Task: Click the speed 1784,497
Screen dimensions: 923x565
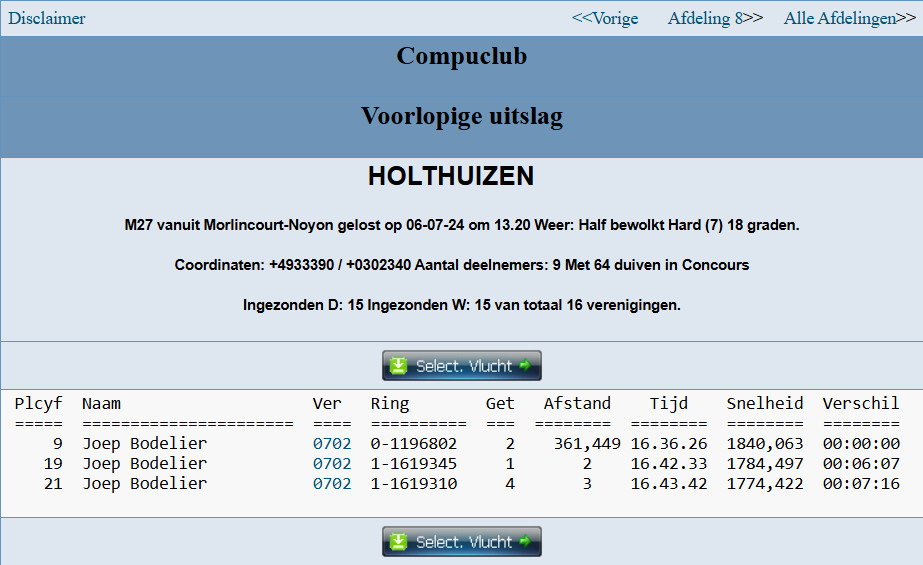Action: tap(765, 464)
